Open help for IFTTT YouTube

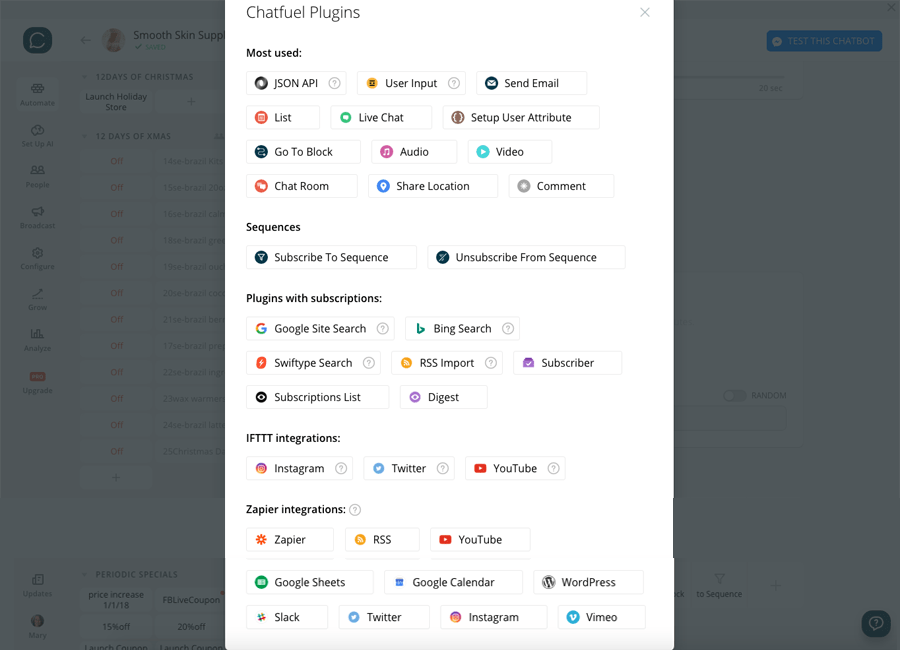553,469
